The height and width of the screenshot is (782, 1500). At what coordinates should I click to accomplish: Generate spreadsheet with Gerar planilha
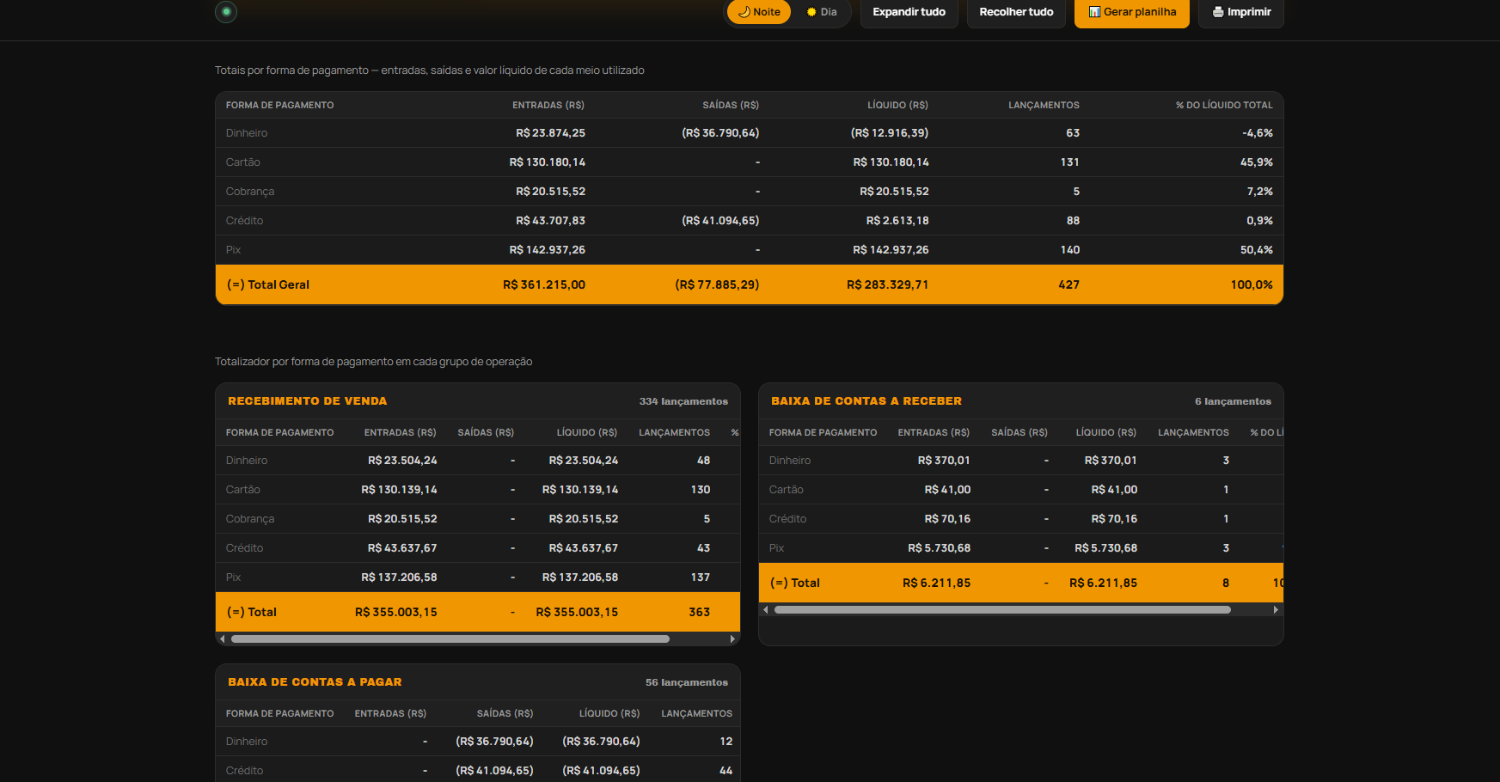(1132, 12)
